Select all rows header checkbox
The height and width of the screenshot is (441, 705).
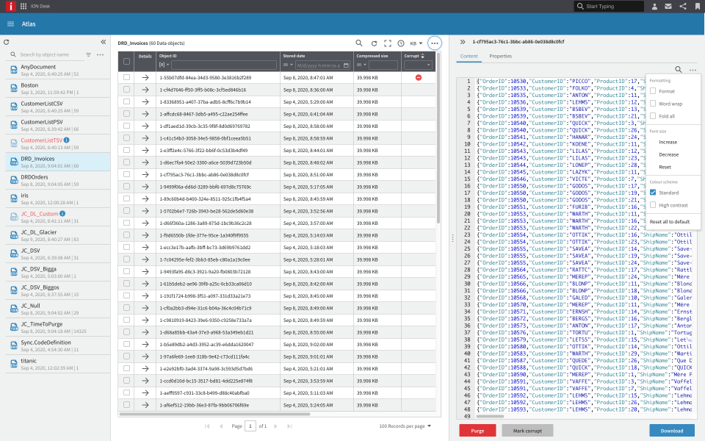[126, 62]
